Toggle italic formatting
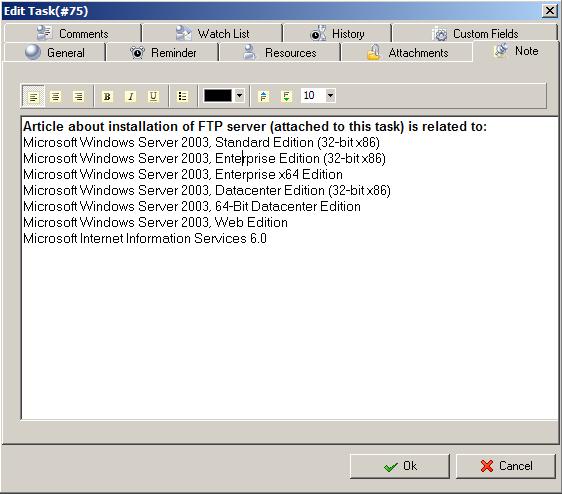 point(130,96)
